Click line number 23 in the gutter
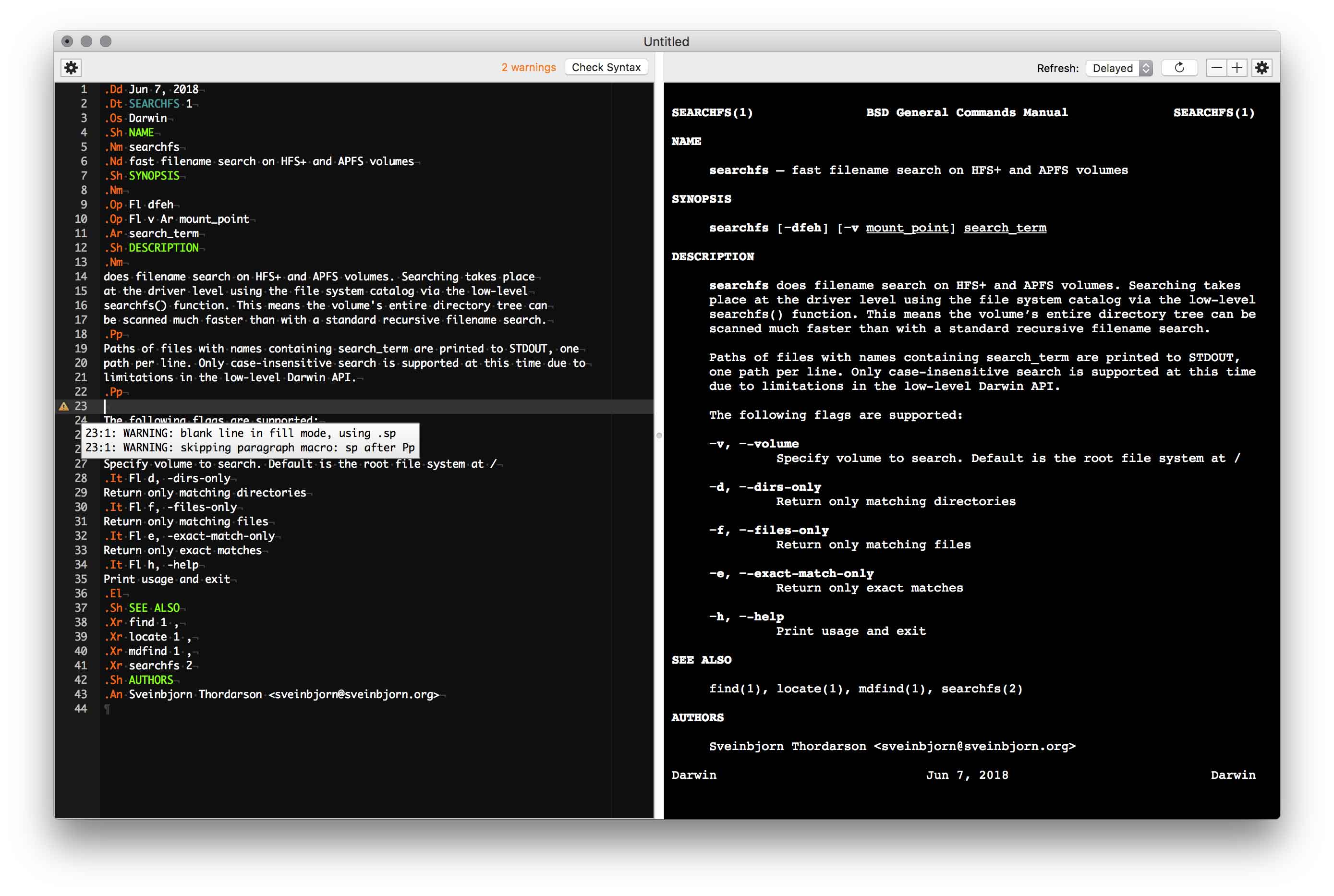1334x896 pixels. (81, 406)
